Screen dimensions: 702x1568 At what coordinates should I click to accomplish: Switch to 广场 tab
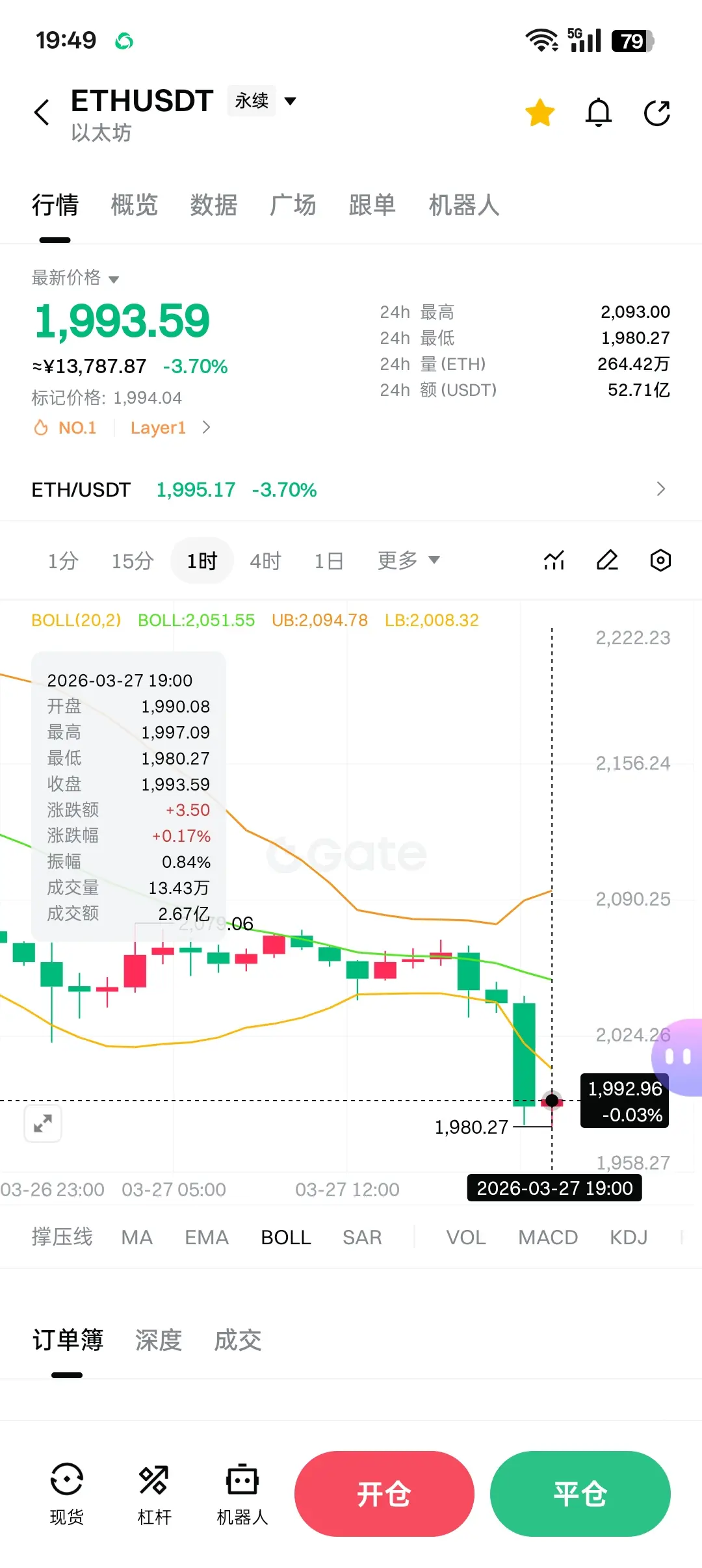293,205
